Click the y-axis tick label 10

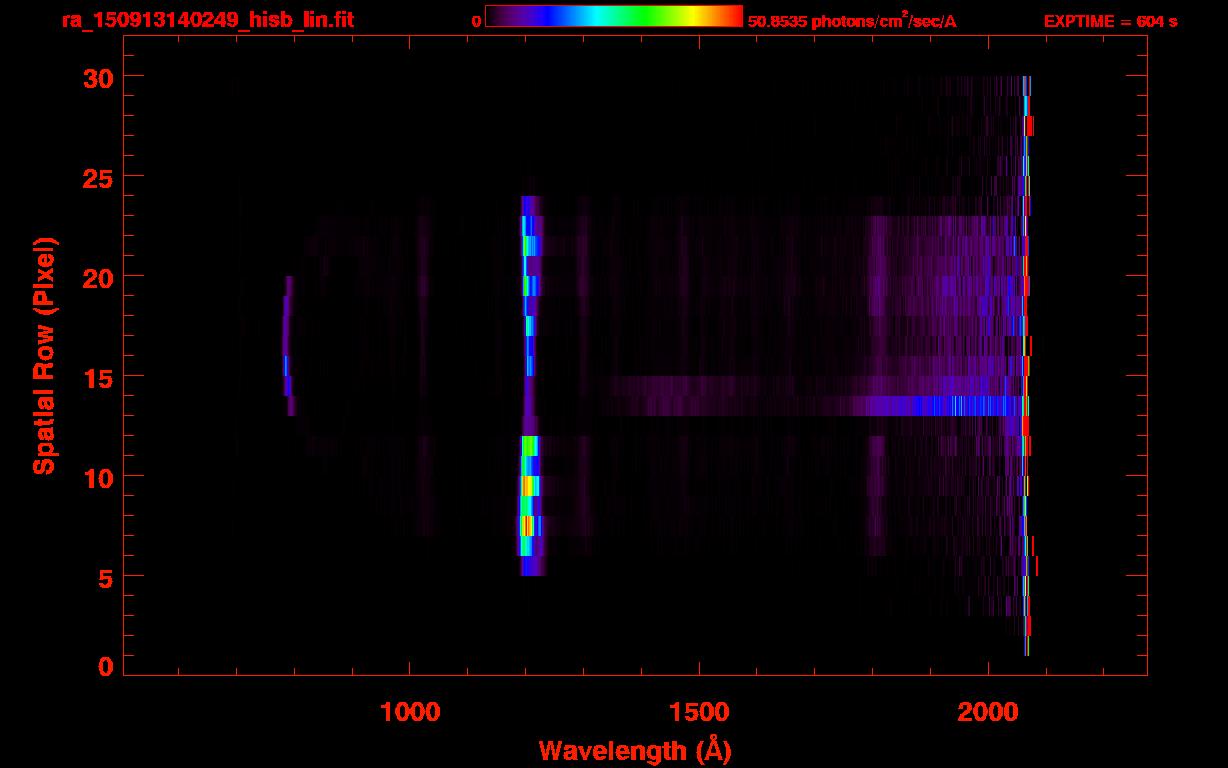click(97, 477)
